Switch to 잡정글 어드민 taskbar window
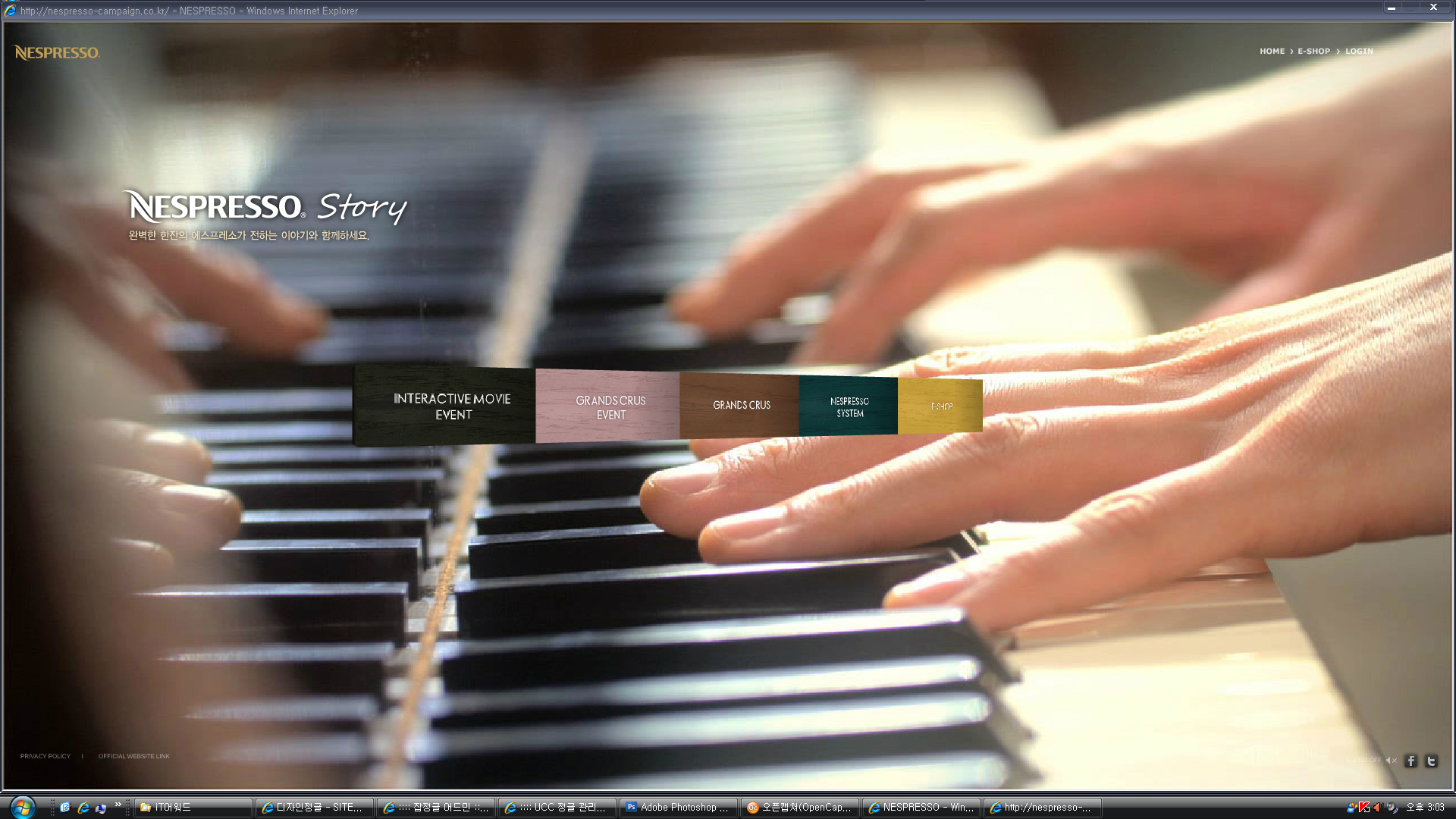The image size is (1456, 819). tap(435, 808)
